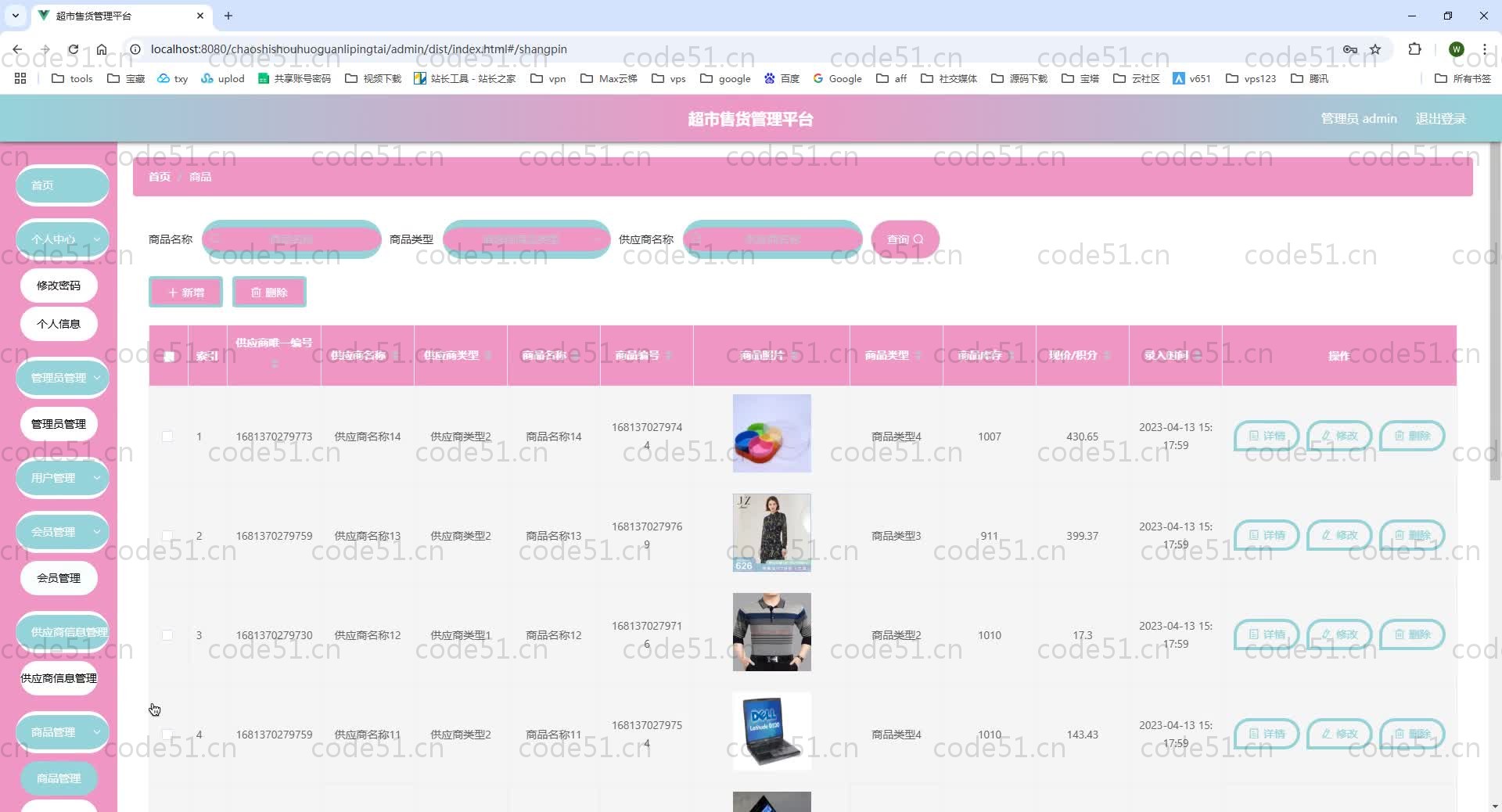This screenshot has width=1502, height=812.
Task: Toggle the select-all checkbox in table header
Action: [168, 356]
